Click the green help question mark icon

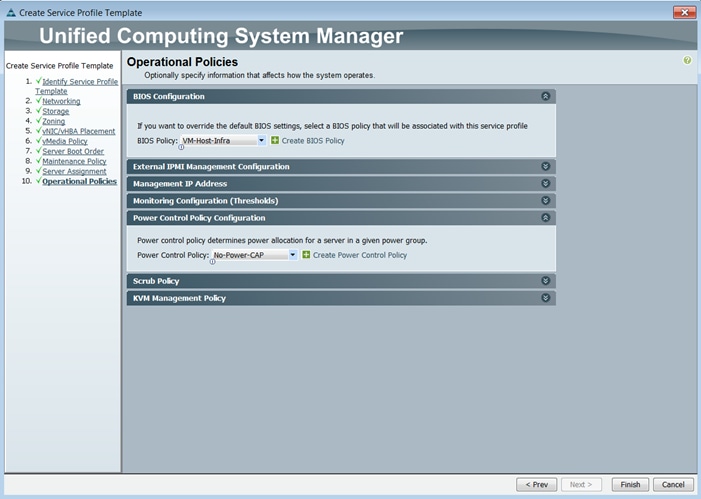(x=687, y=60)
